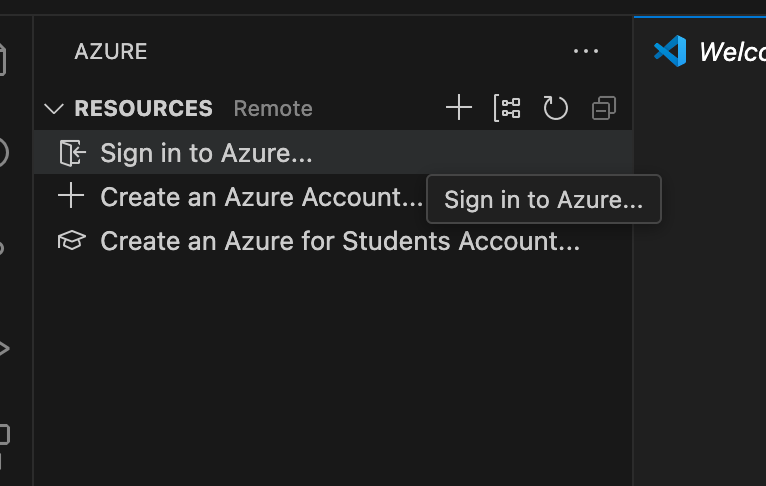Switch to the Welcome editor tab
This screenshot has height=486, width=766.
pos(730,51)
